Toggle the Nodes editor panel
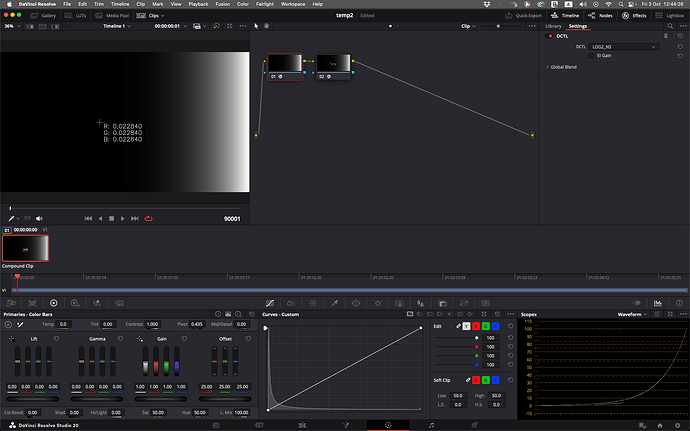This screenshot has height=431, width=690. (601, 16)
